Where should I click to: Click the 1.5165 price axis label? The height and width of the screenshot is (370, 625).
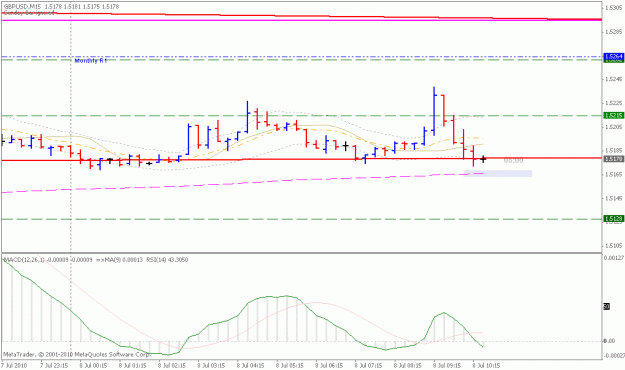click(x=614, y=175)
